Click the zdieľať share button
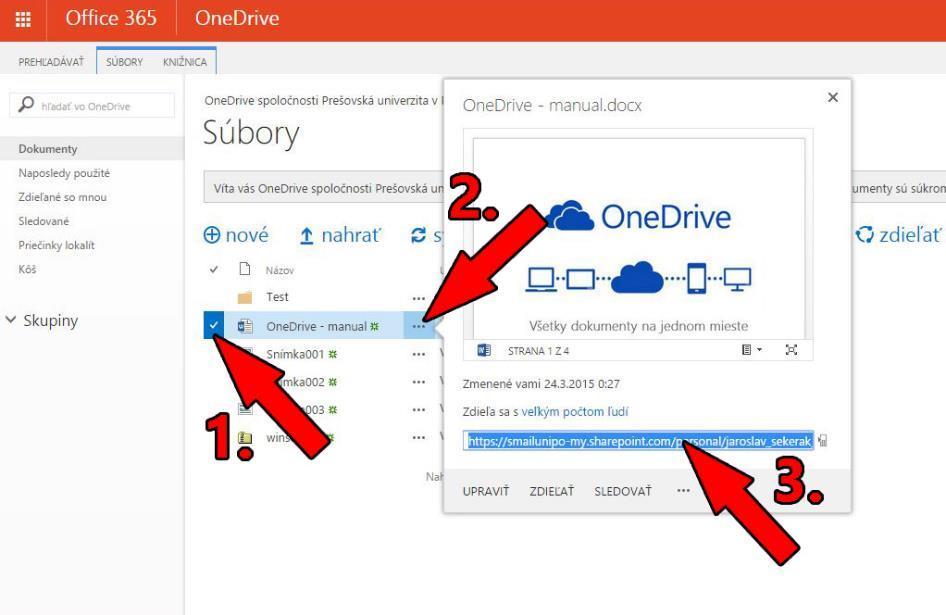Viewport: 946px width, 615px height. click(x=899, y=235)
